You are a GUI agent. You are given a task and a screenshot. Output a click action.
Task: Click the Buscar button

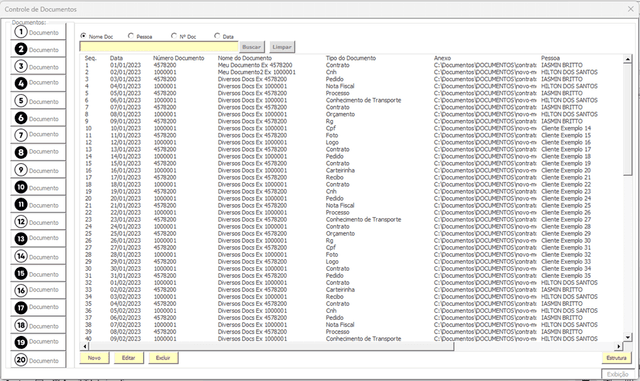[251, 47]
